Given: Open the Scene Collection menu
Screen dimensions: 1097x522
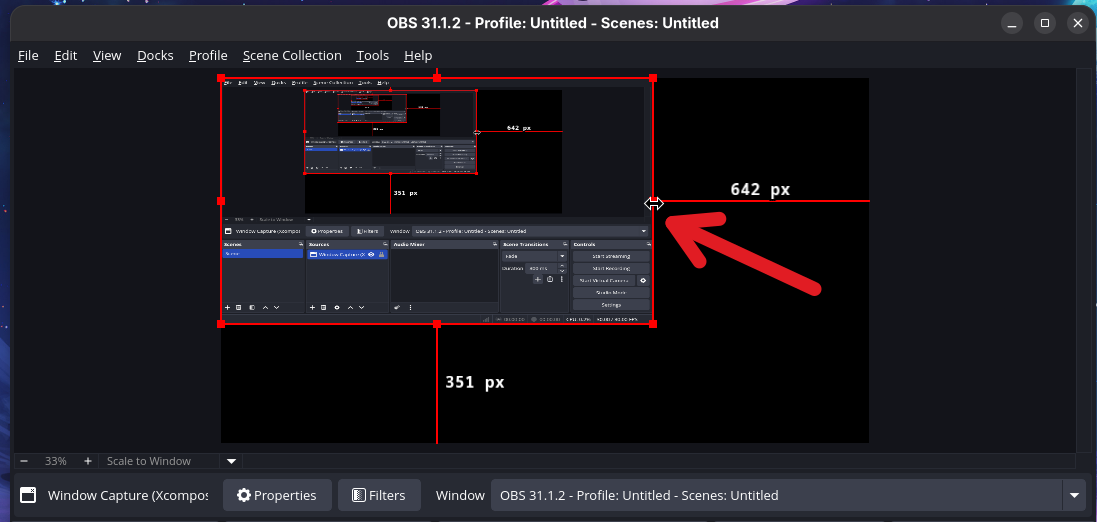Looking at the screenshot, I should click(292, 55).
